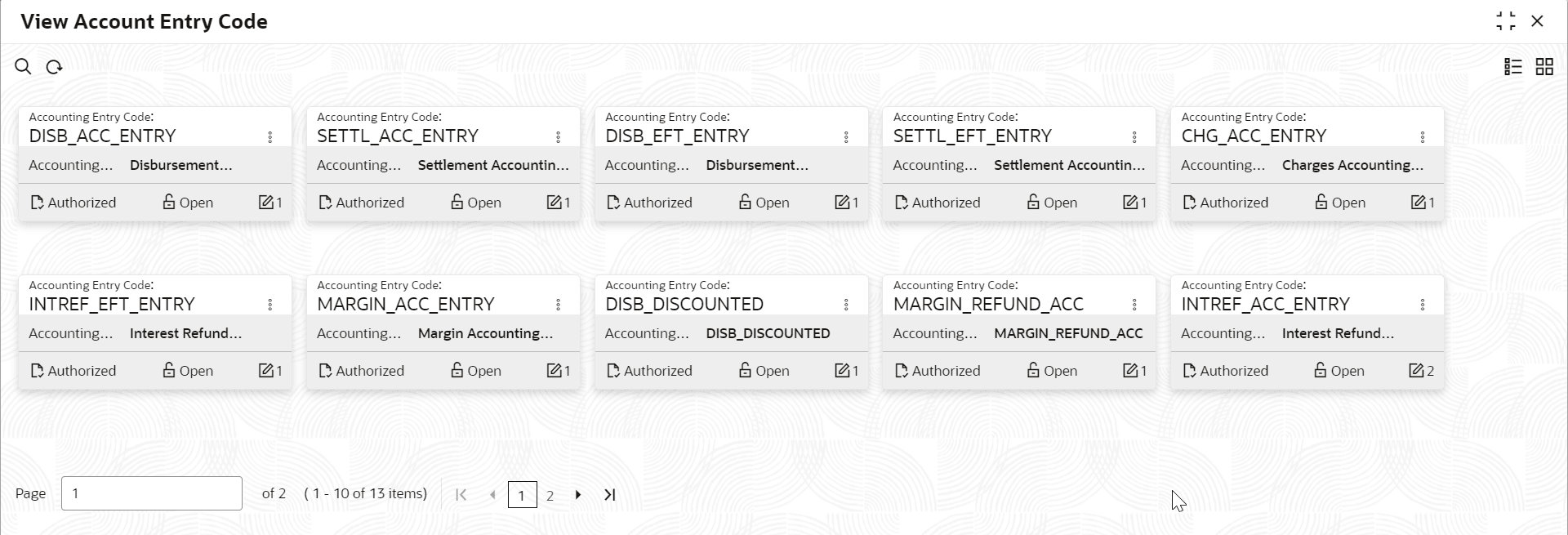Collapse the View Account Entry Code window
Viewport: 1568px width, 535px height.
pos(1506,21)
